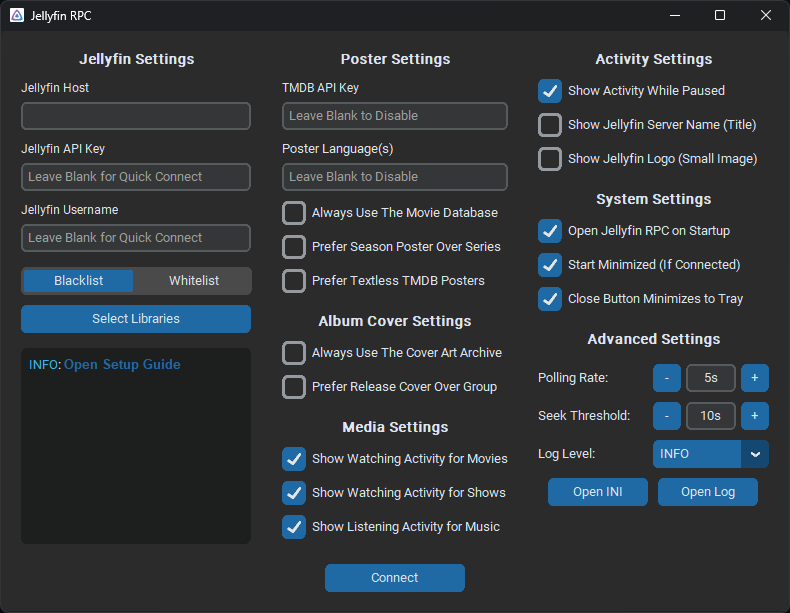The width and height of the screenshot is (790, 613).
Task: Click the Poster Language(s) field
Action: 395,177
